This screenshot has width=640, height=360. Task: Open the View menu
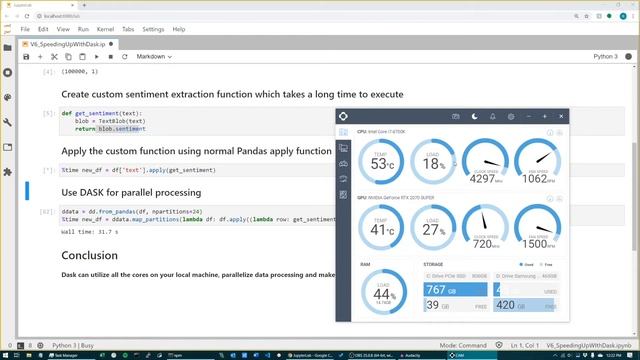[x=63, y=29]
